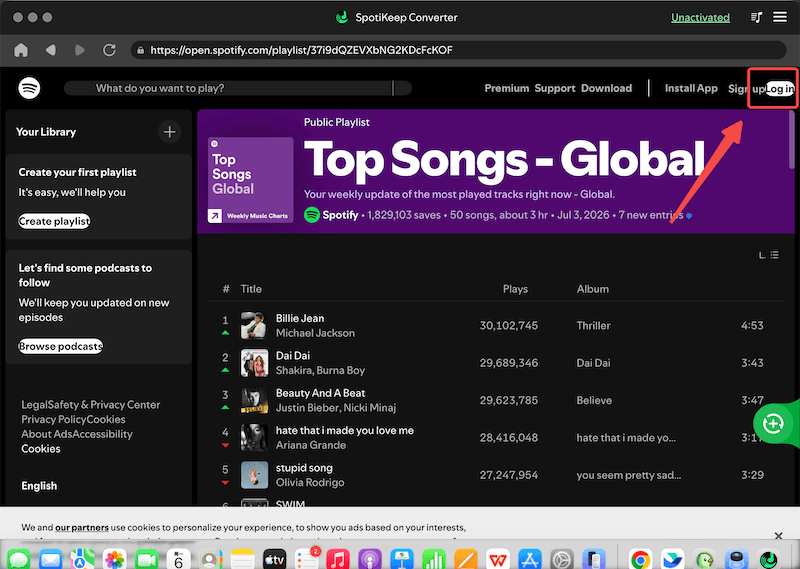Screen dimensions: 800x569
Task: Open the our partners link in cookie banner
Action: point(82,527)
